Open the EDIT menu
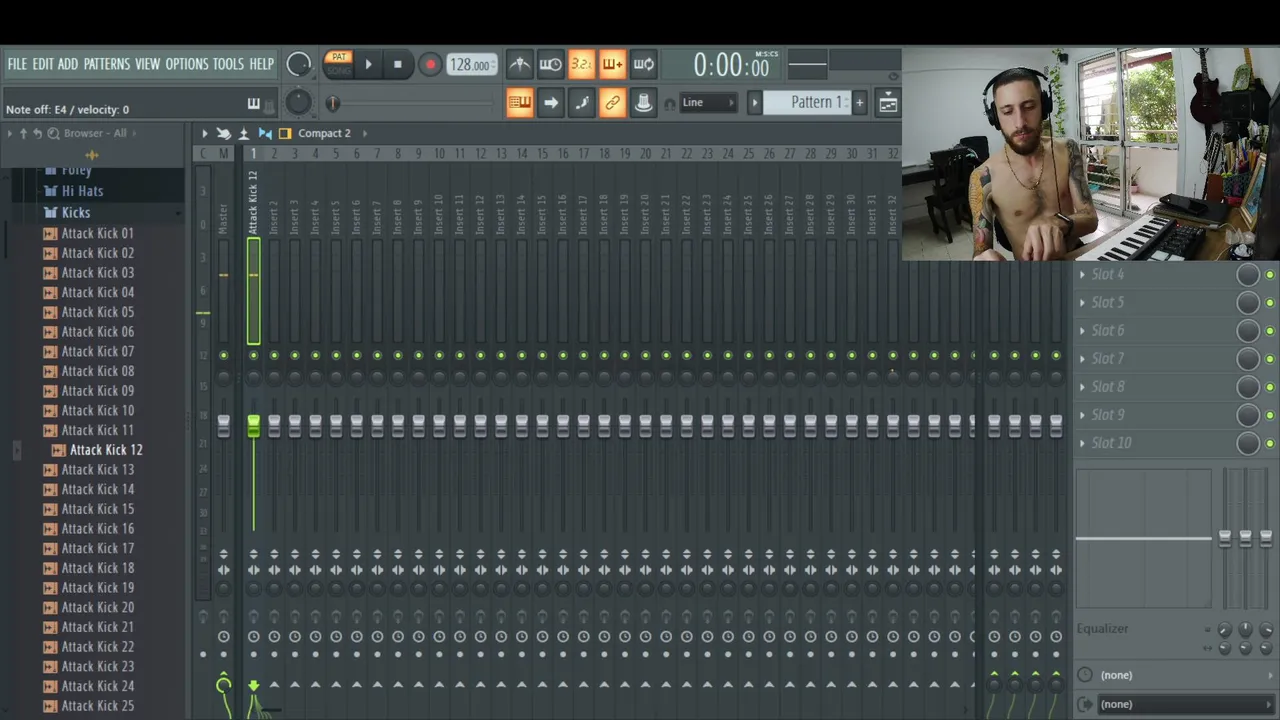The image size is (1280, 720). (43, 64)
